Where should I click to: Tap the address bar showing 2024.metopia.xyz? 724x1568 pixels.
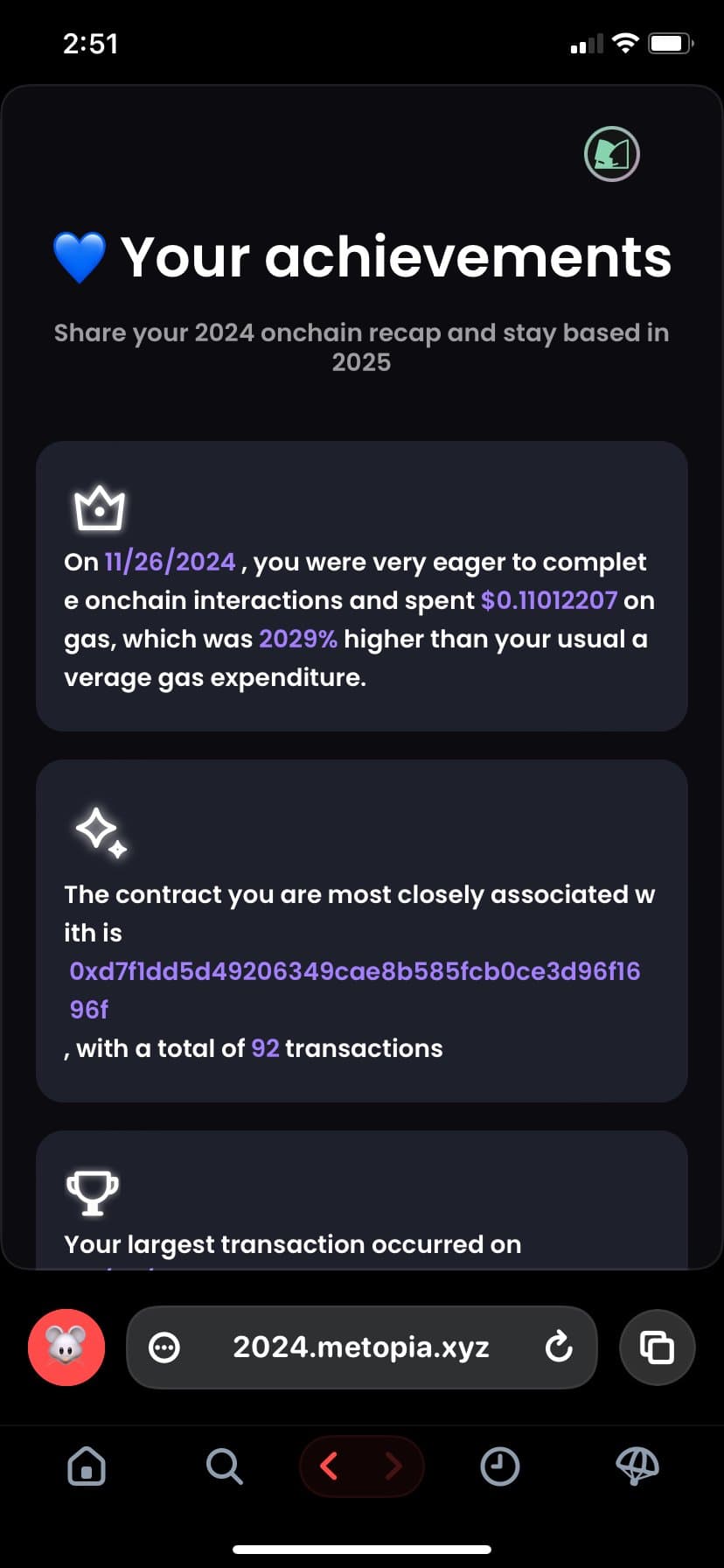[x=361, y=1347]
